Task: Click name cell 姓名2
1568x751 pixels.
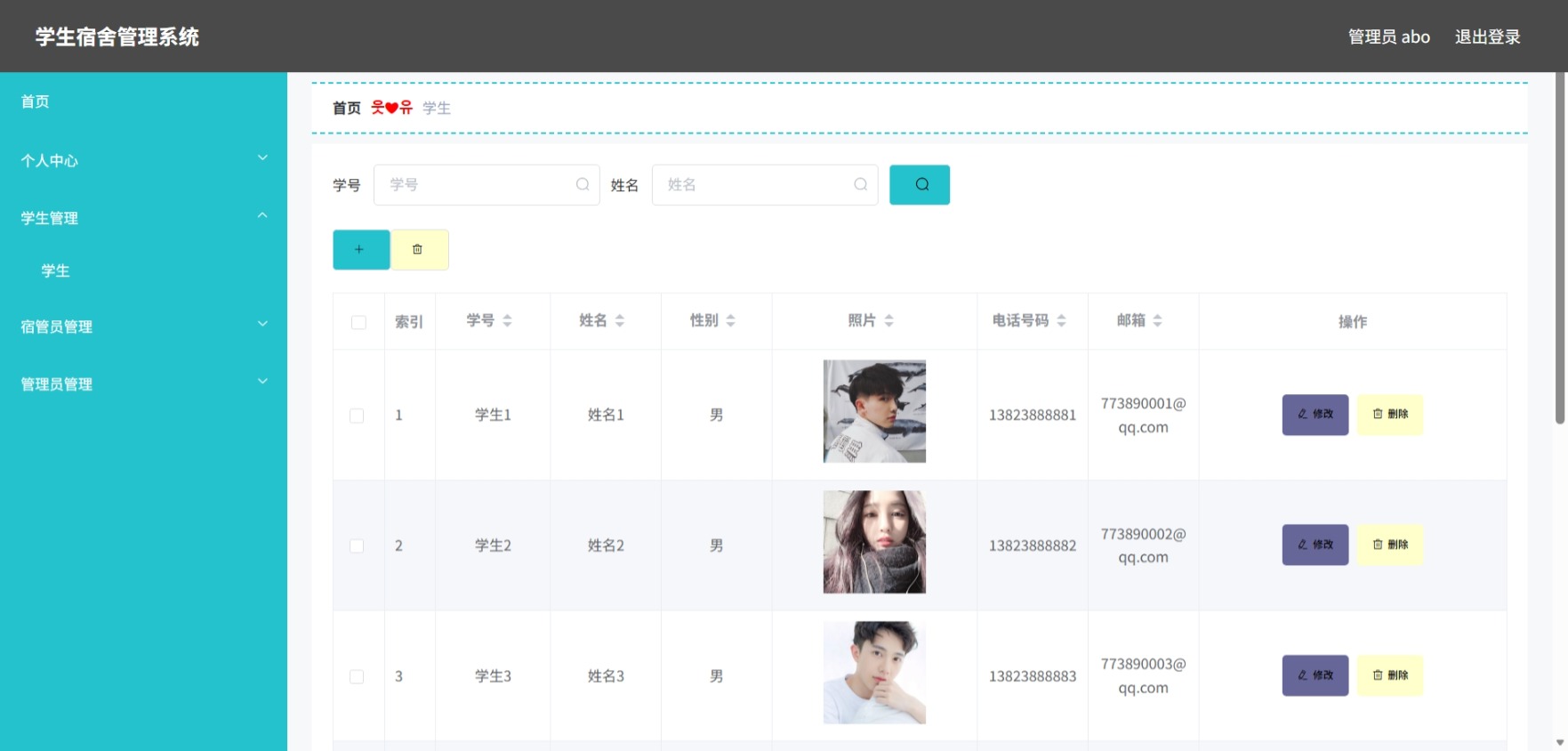Action: pos(606,545)
